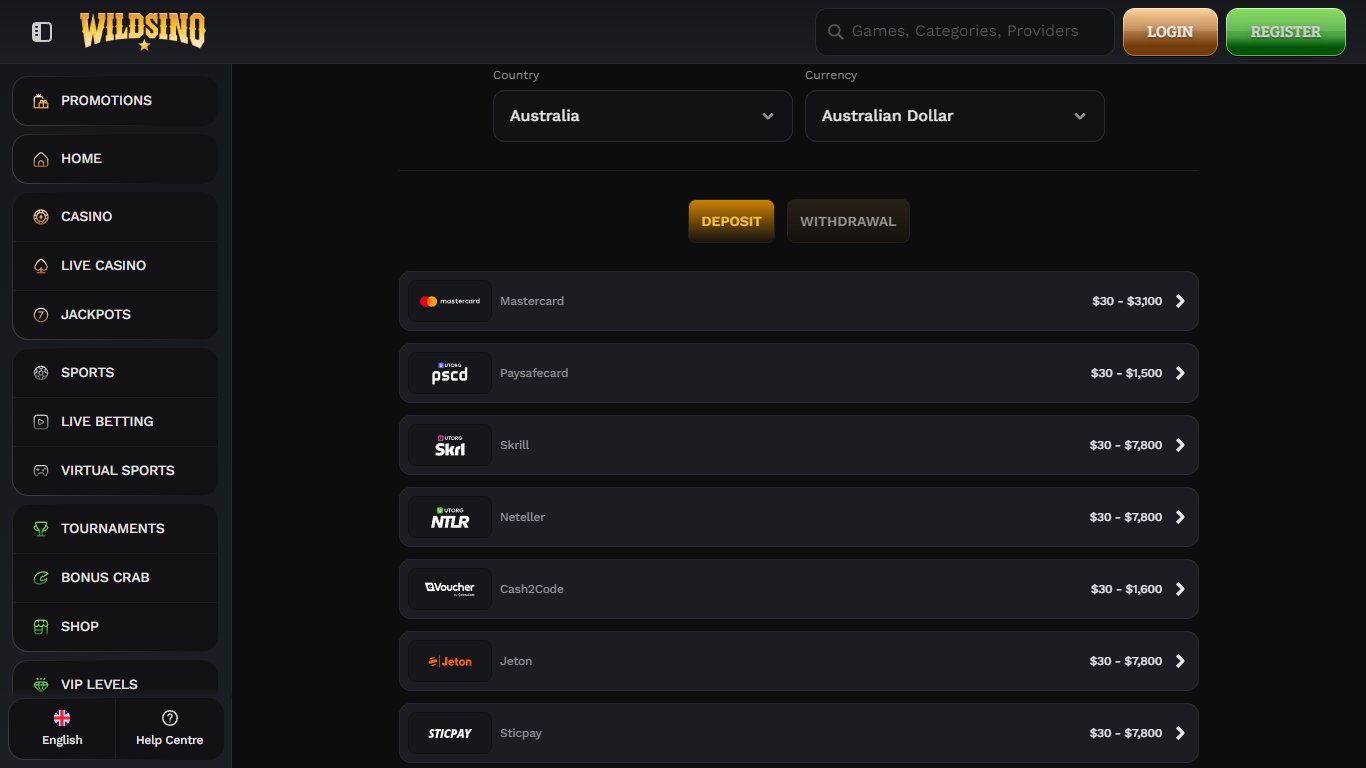Click the LOGIN button

[1170, 32]
